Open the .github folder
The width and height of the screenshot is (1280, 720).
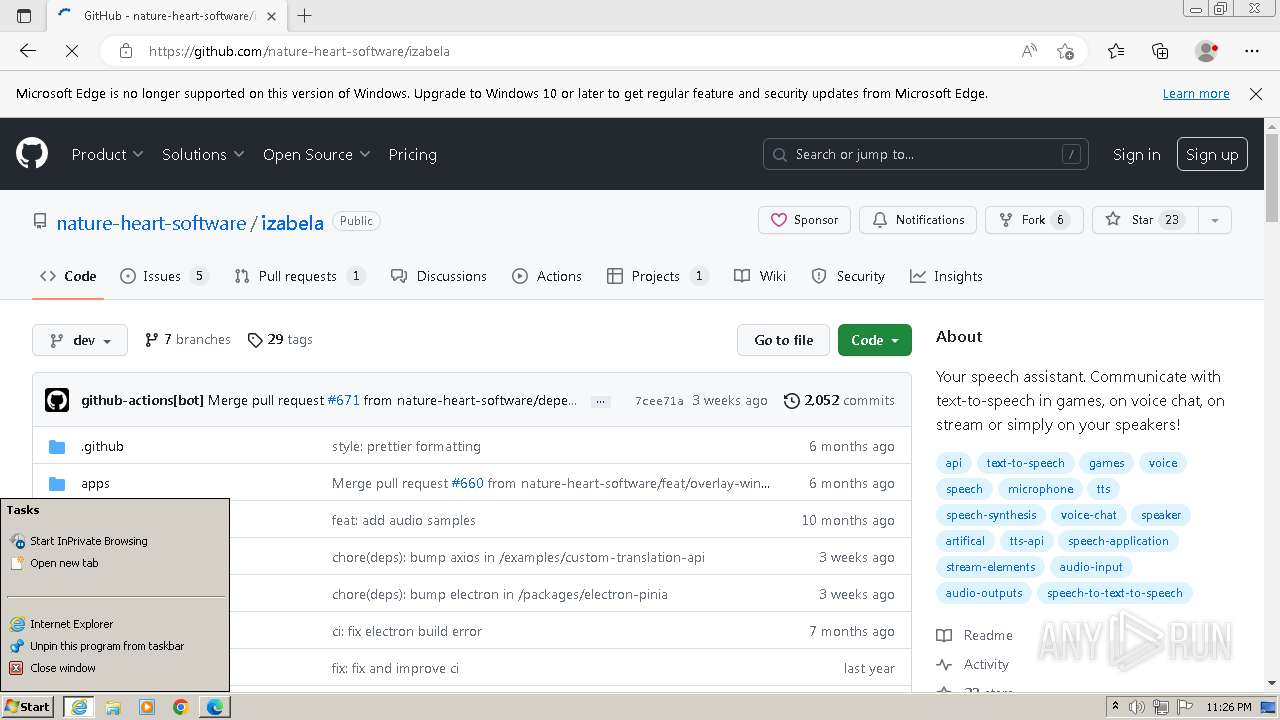tap(102, 446)
